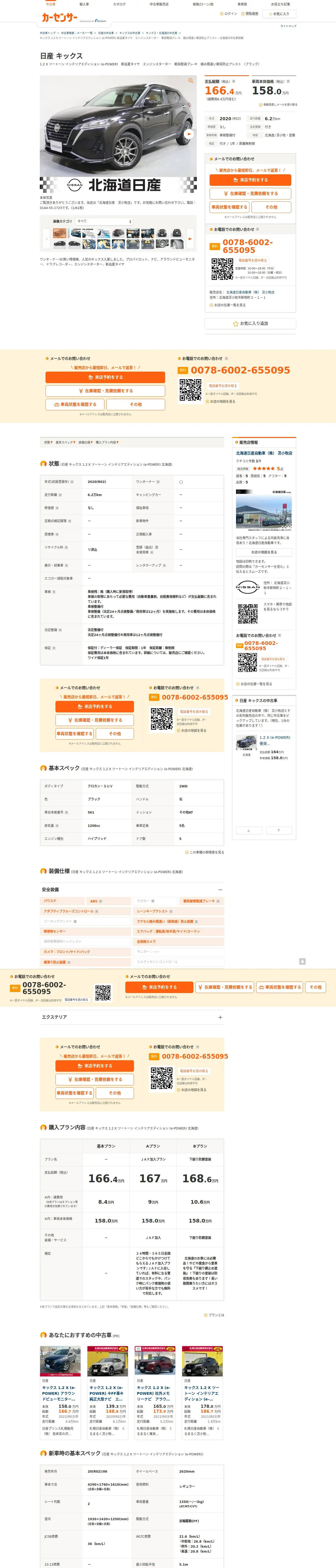336x1568 pixels.
Task: Click the Bプラン column header
Action: (200, 1146)
